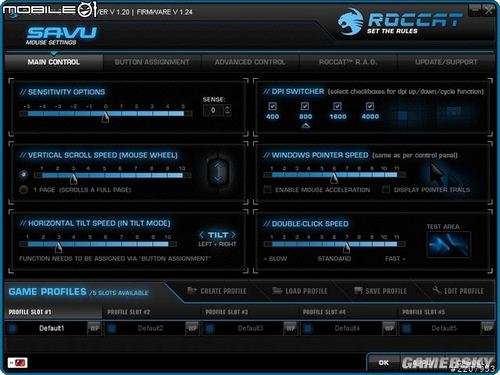Click the Default2 profile name
500x375 pixels.
click(x=150, y=328)
